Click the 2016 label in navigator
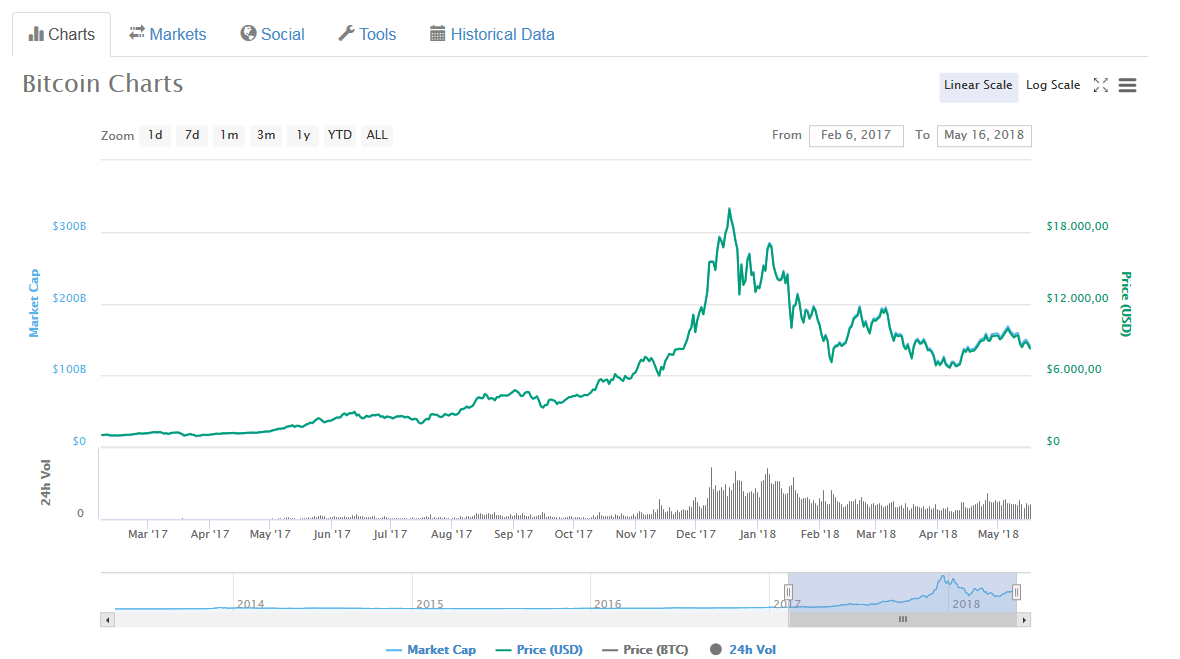This screenshot has height=659, width=1180. (x=607, y=604)
